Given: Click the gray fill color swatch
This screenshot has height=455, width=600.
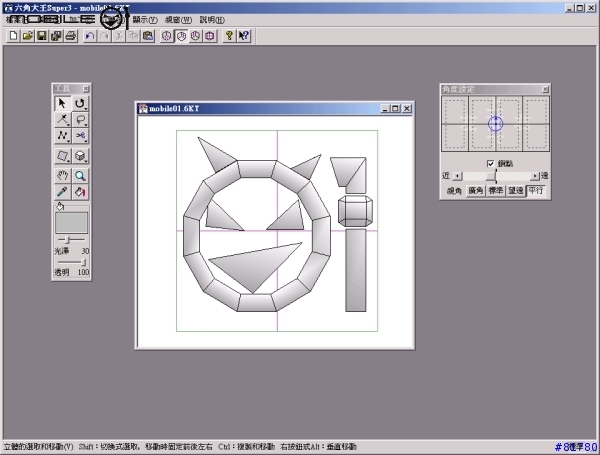Looking at the screenshot, I should 72,223.
